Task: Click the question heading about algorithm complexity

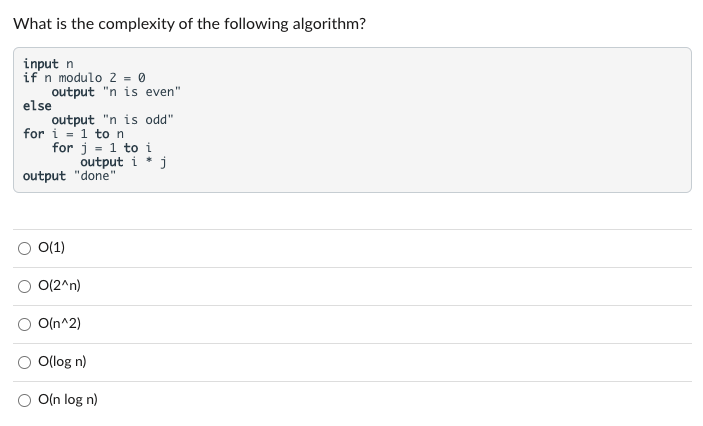Action: pyautogui.click(x=190, y=24)
